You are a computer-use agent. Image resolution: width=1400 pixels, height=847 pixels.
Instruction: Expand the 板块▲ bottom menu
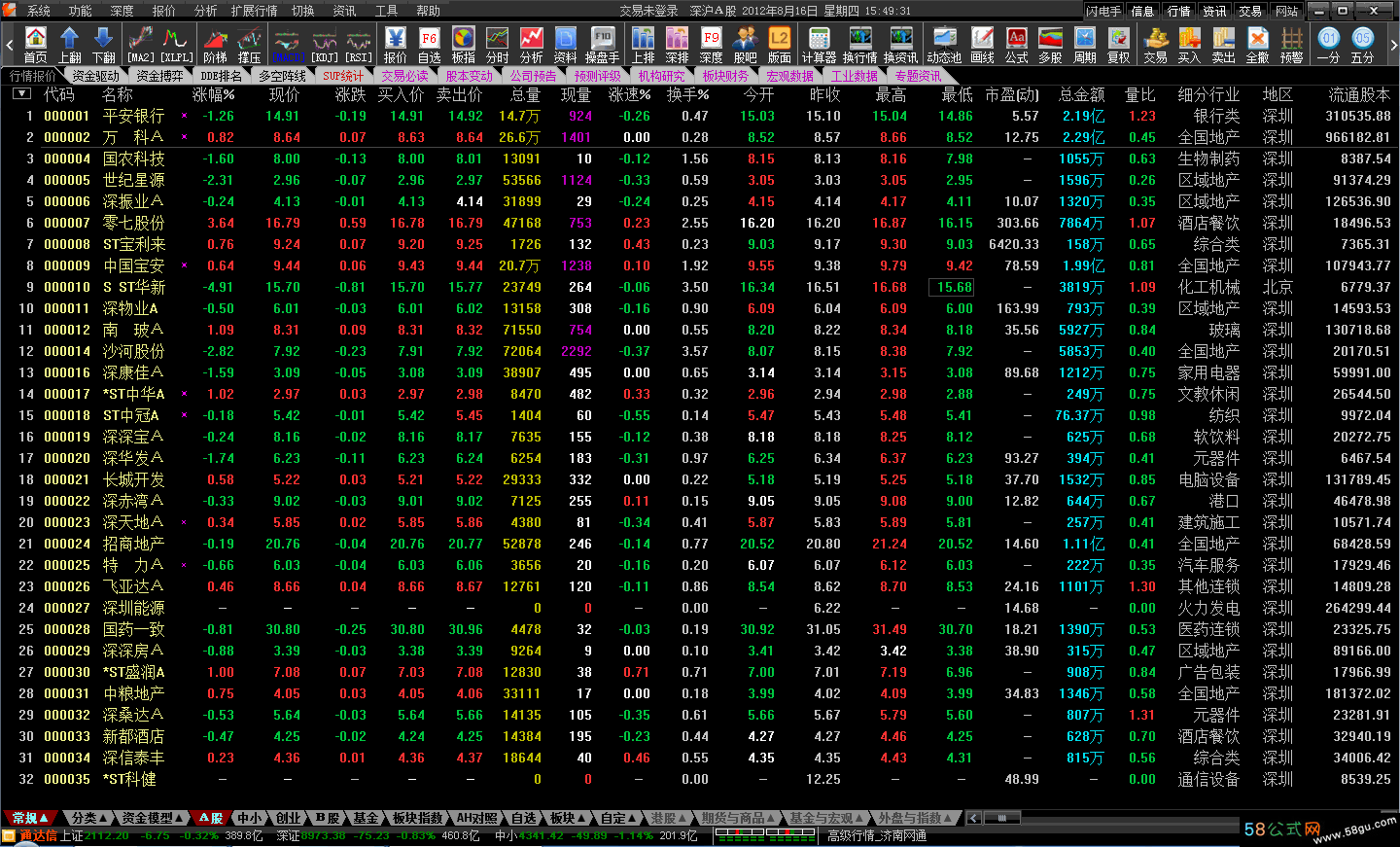567,818
